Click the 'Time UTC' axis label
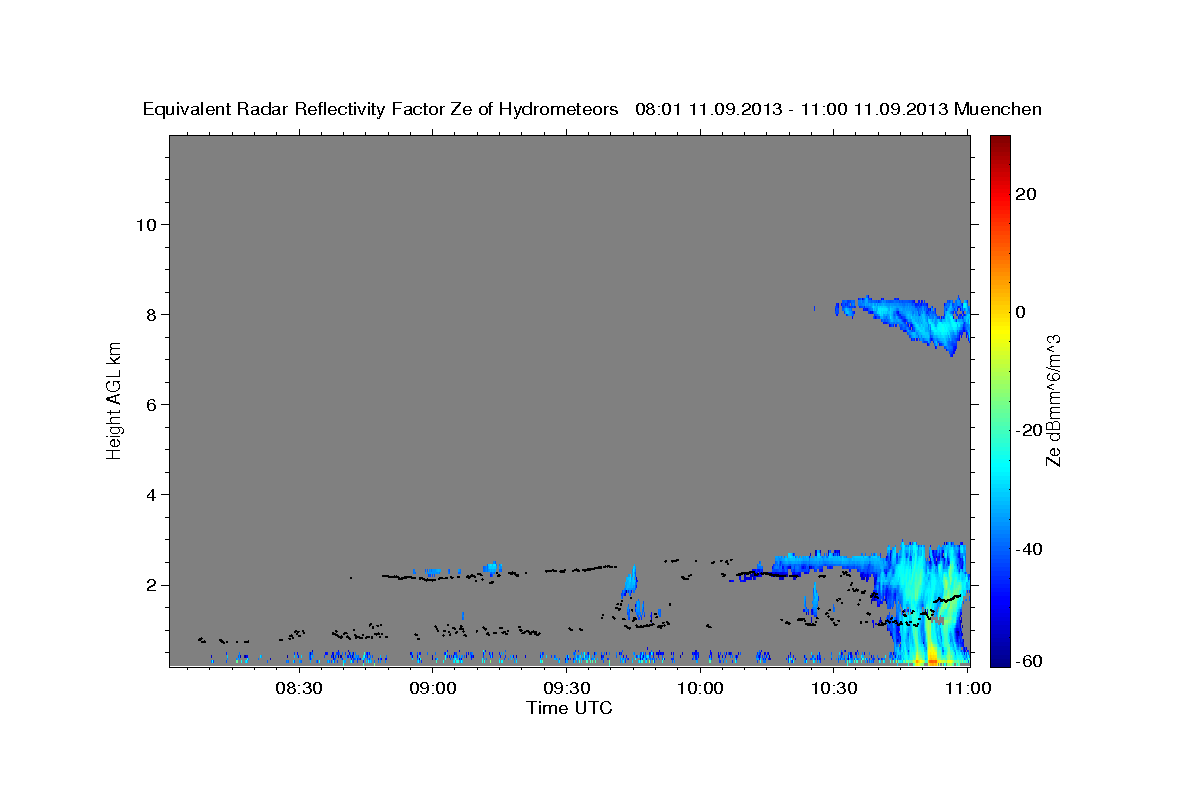This screenshot has width=1200, height=800. 569,708
